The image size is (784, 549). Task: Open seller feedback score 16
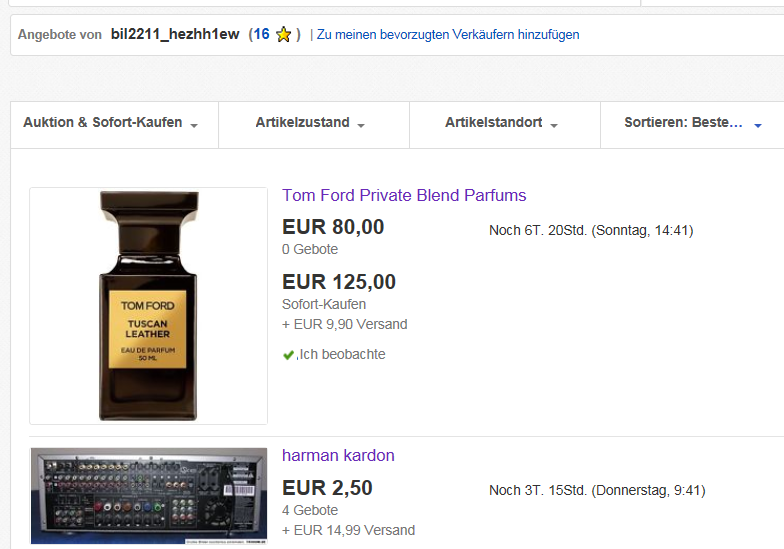[x=261, y=34]
